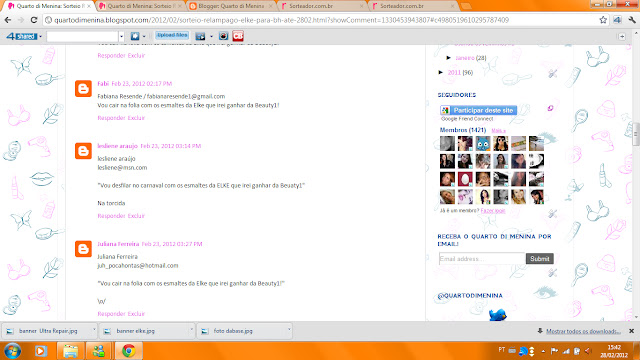
Task: Click the Juliana Ferreira author link
Action: click(x=118, y=244)
